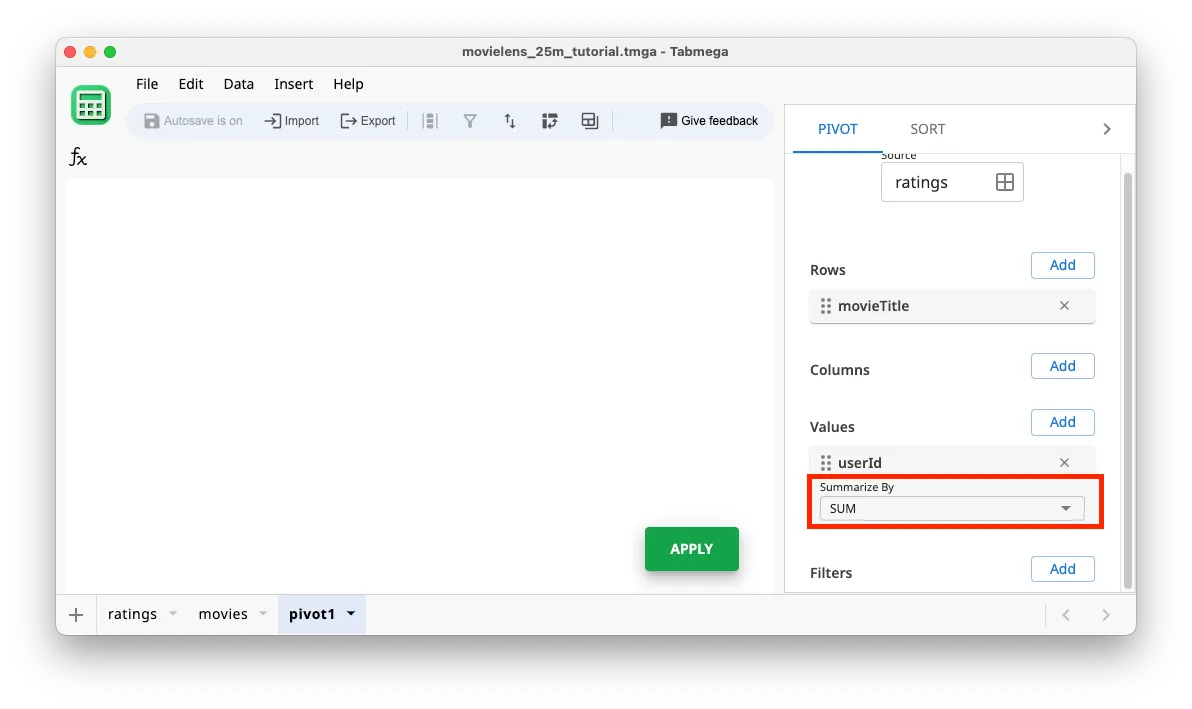Switch to the SORT tab
The image size is (1192, 709).
tap(927, 128)
